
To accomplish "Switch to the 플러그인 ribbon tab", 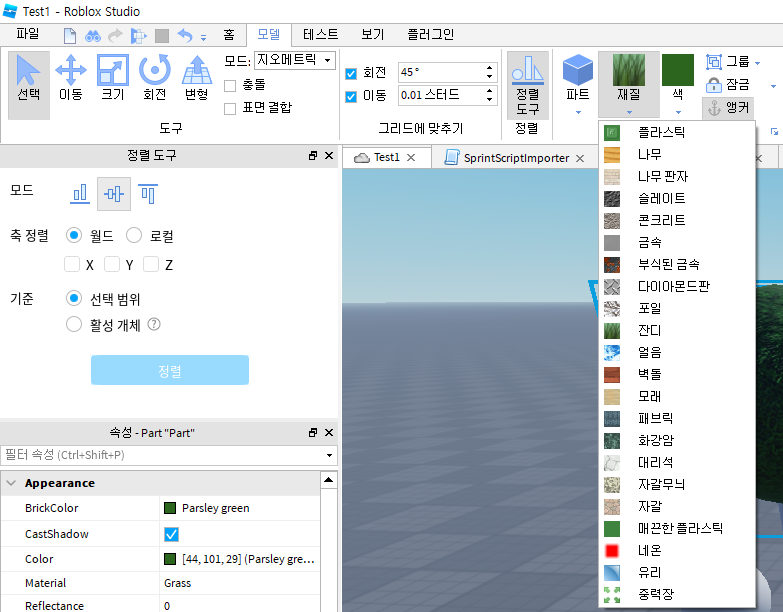I will pos(430,34).
